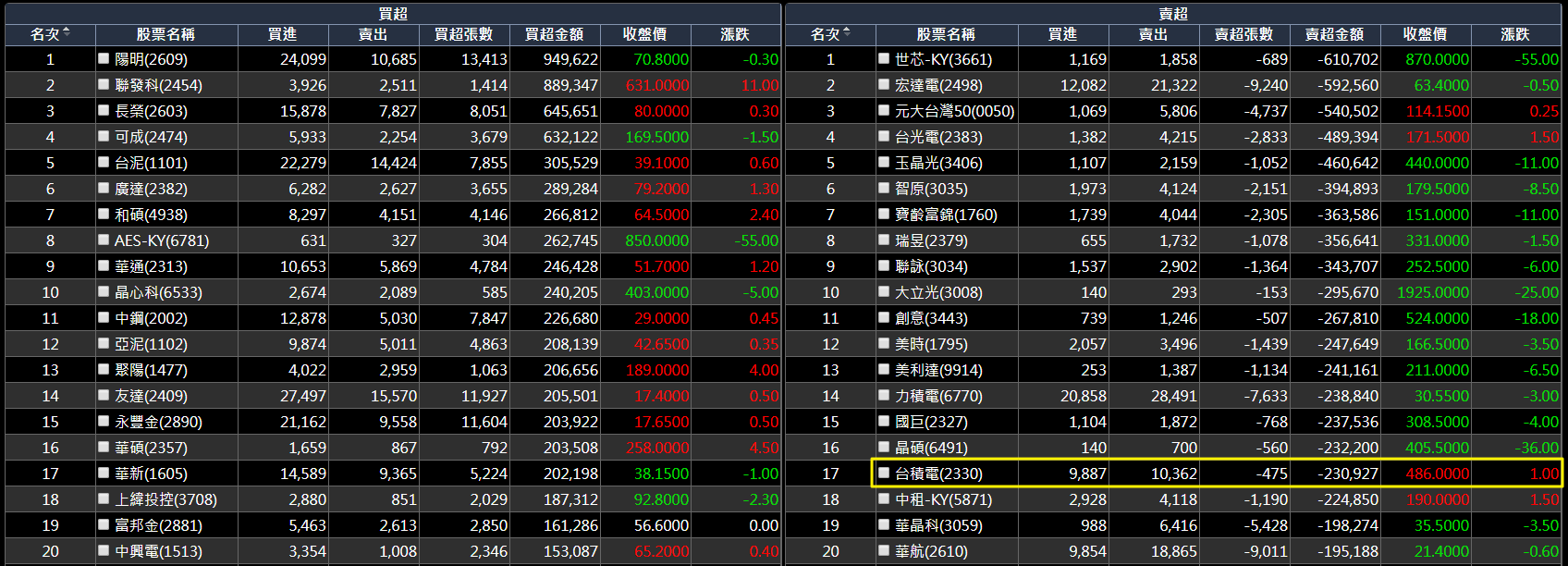
Task: Click the closing price 850.0000
Action: (x=656, y=240)
